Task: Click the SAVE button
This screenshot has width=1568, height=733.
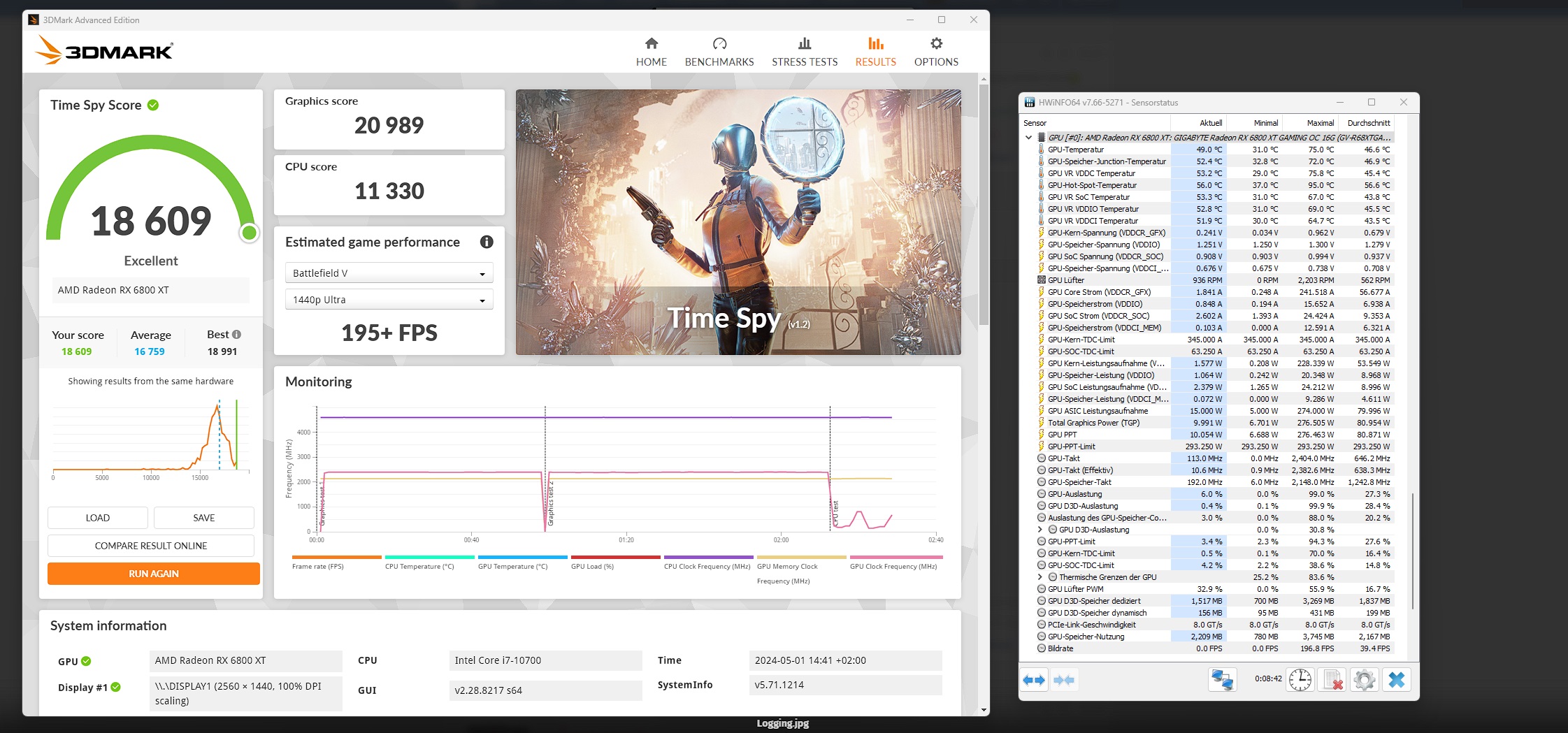Action: tap(204, 518)
